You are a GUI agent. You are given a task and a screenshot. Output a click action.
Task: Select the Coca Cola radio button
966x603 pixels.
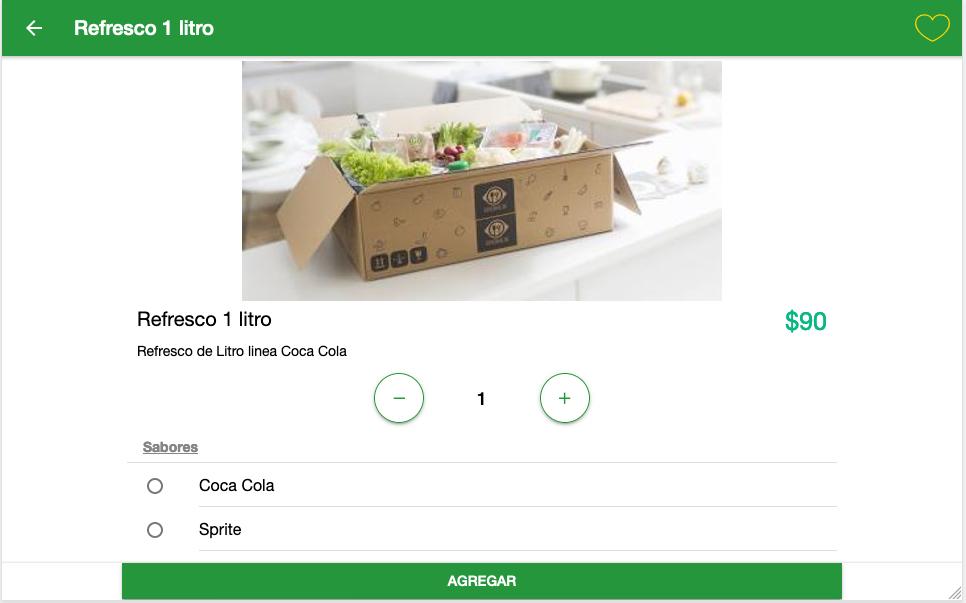155,486
